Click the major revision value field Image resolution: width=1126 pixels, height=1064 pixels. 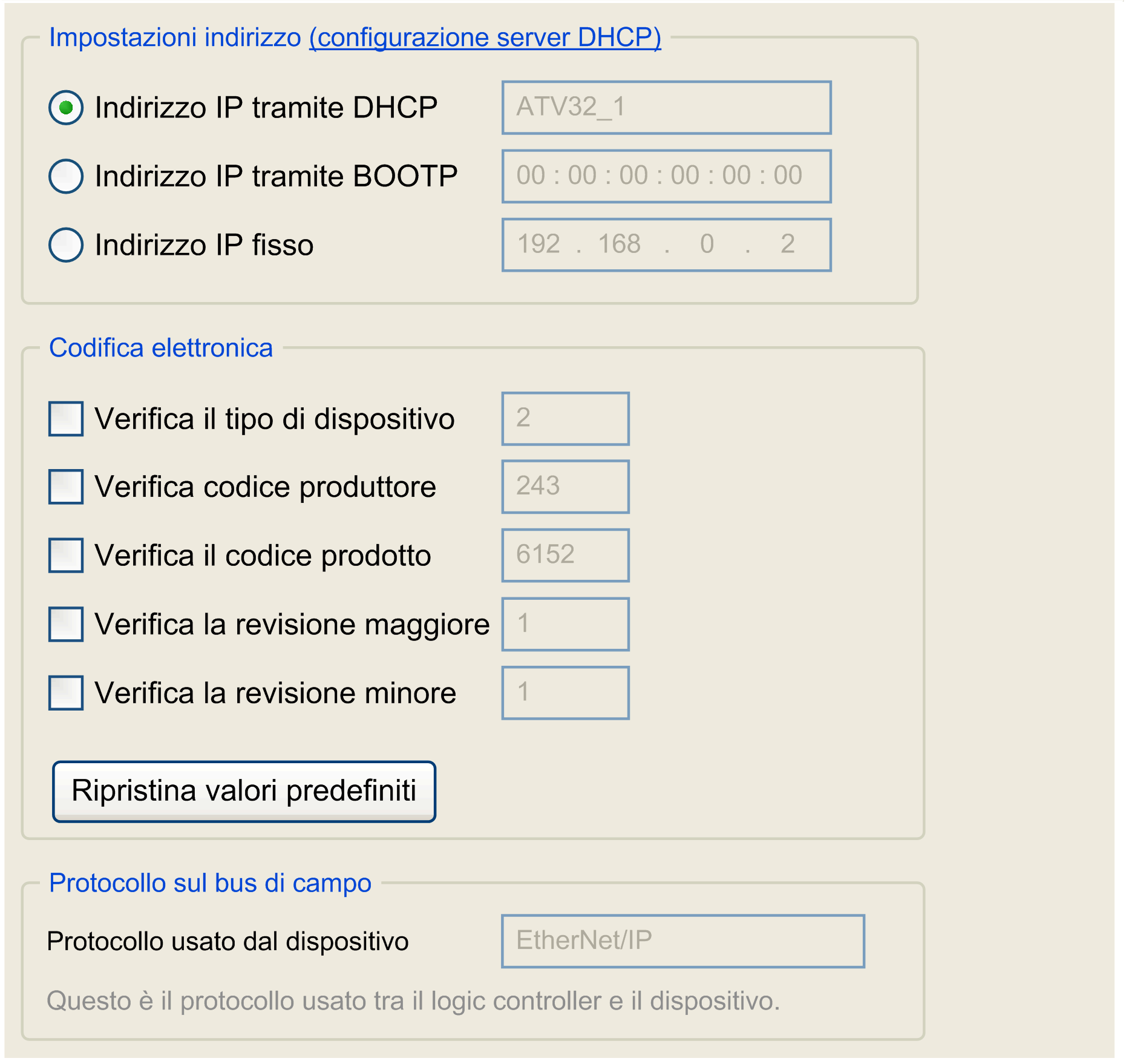coord(565,624)
